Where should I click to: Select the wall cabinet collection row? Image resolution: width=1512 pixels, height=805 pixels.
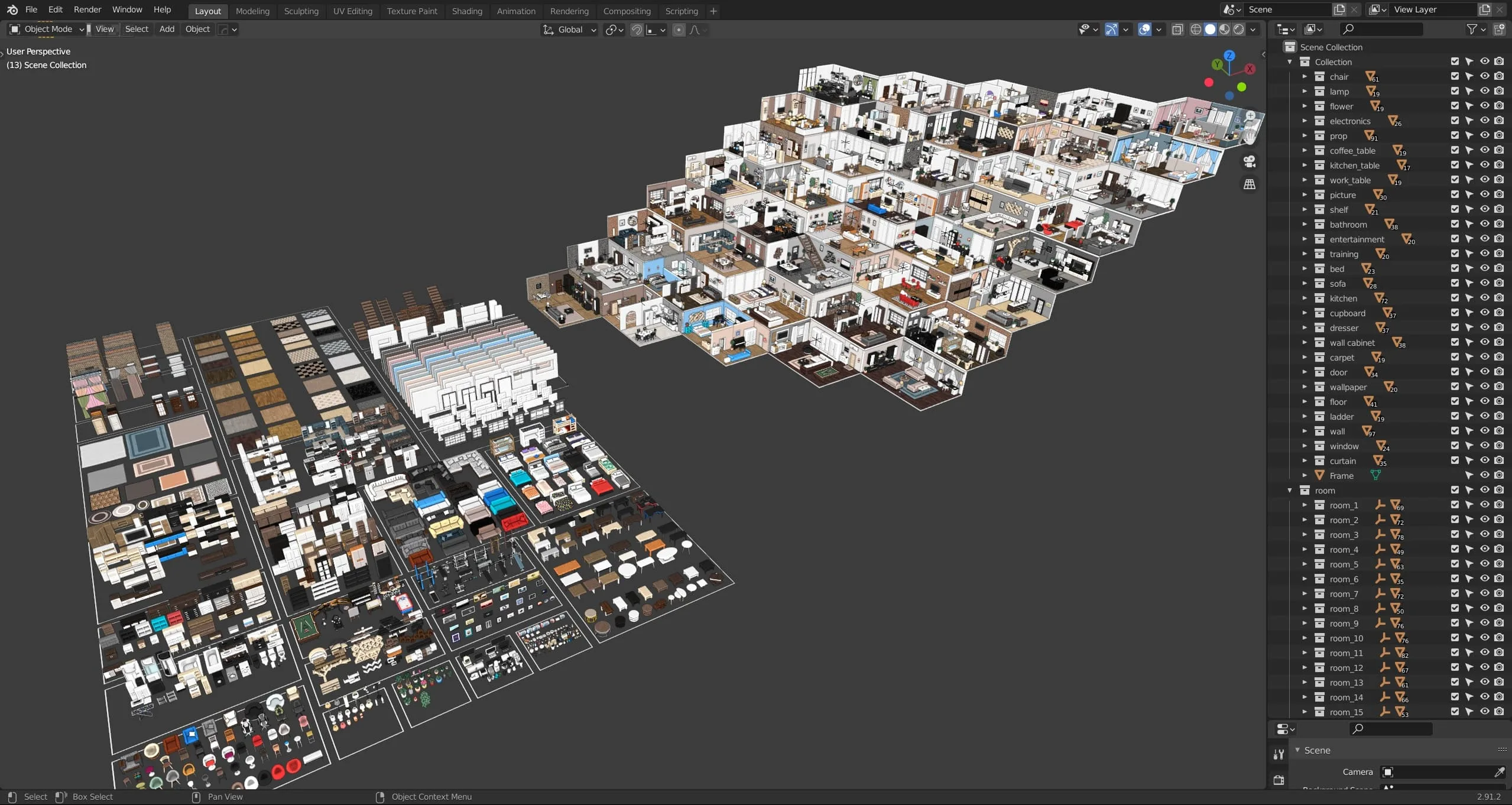click(1352, 342)
